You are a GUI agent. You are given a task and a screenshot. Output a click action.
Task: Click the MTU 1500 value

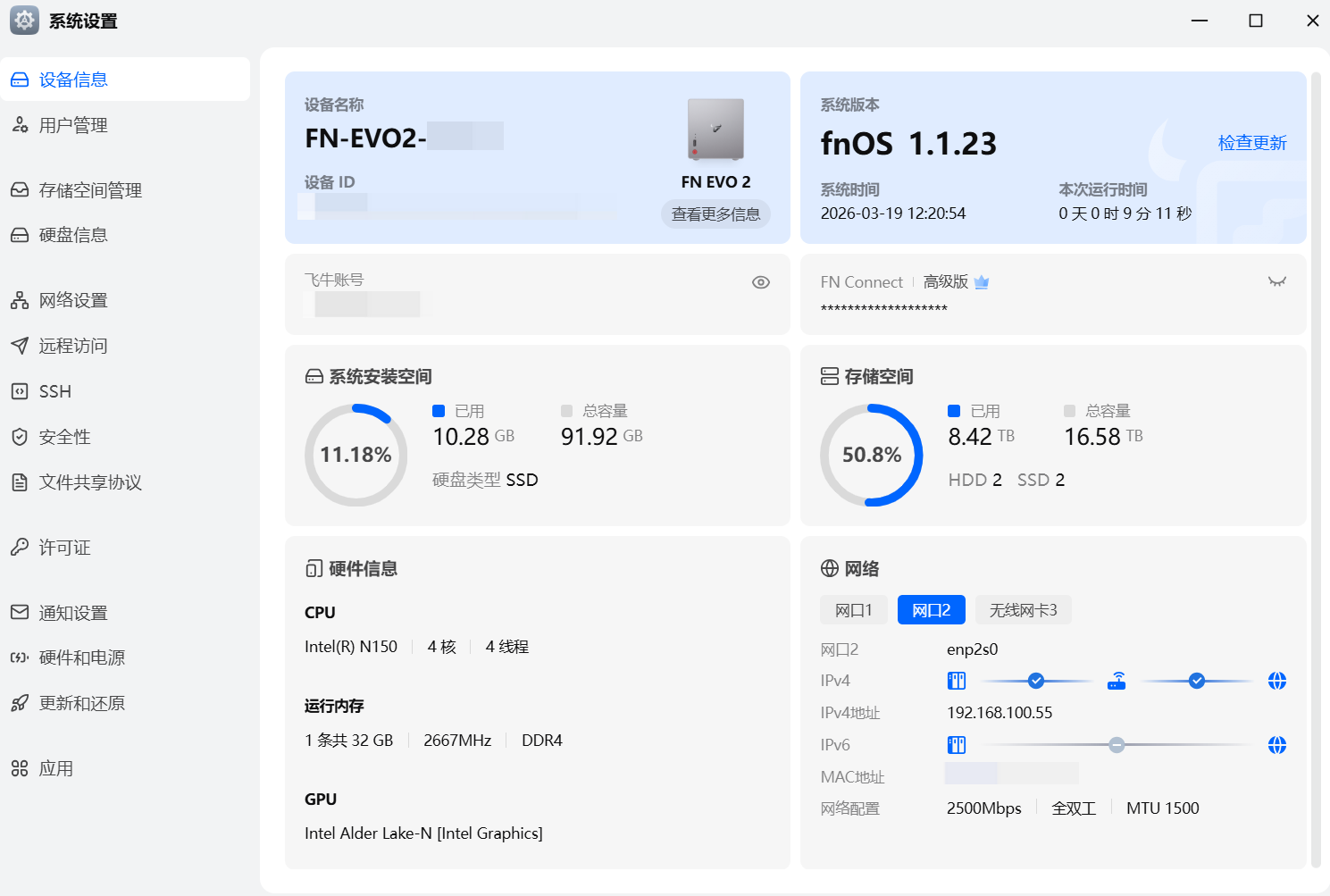pos(1163,808)
